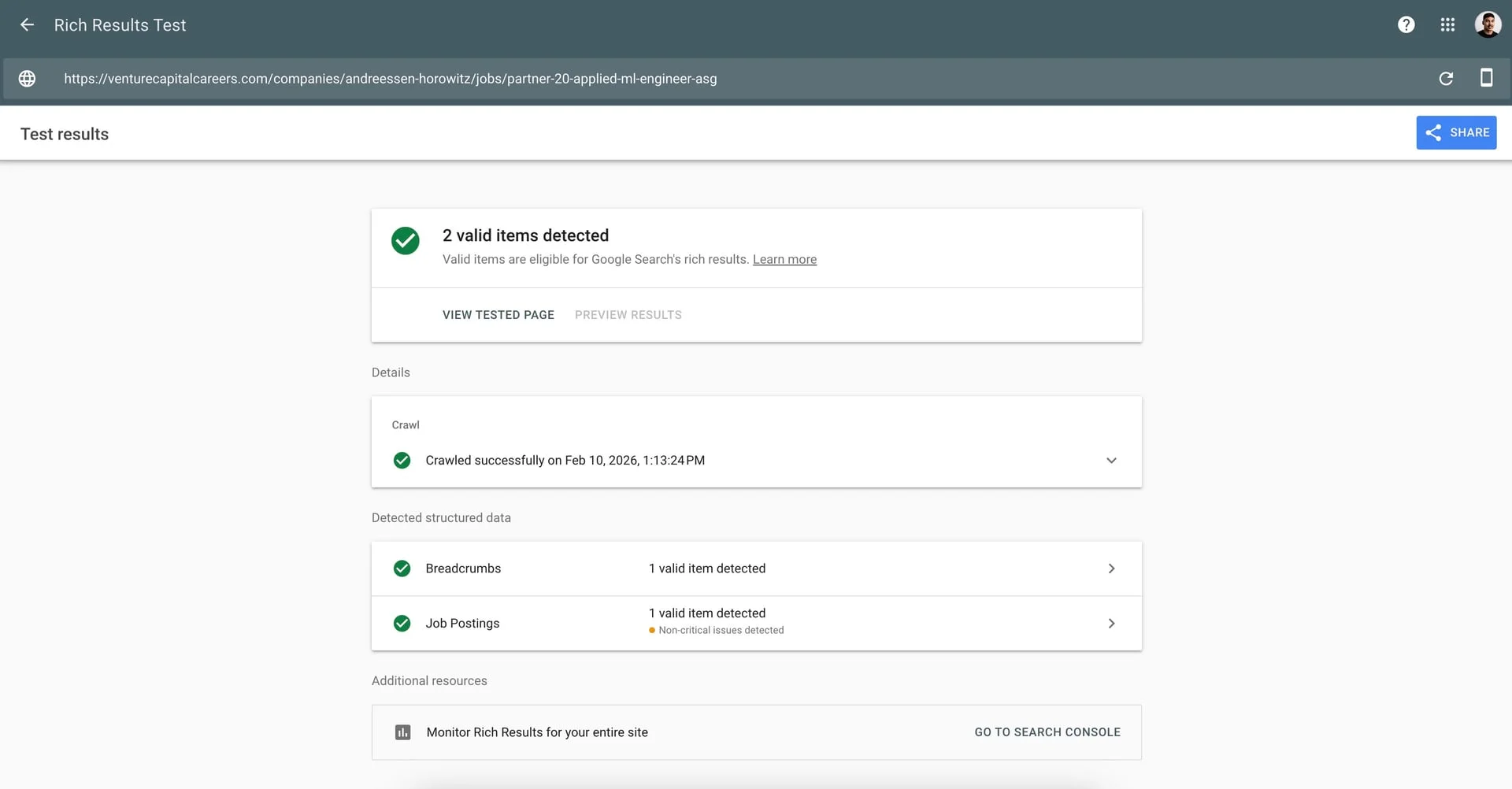Click the globe icon beside the URL
Image resolution: width=1512 pixels, height=789 pixels.
(x=28, y=78)
